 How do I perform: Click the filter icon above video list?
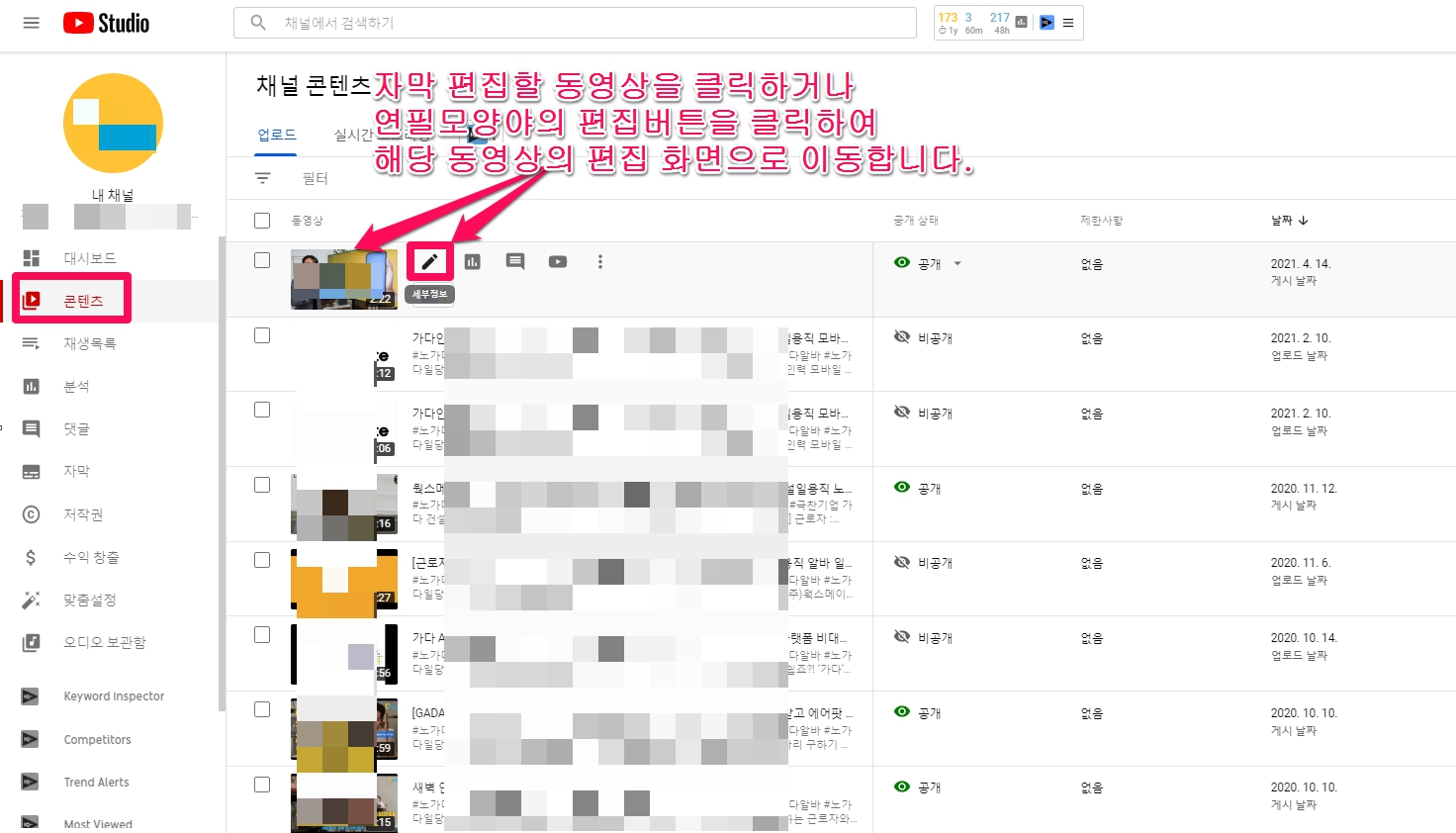(263, 178)
